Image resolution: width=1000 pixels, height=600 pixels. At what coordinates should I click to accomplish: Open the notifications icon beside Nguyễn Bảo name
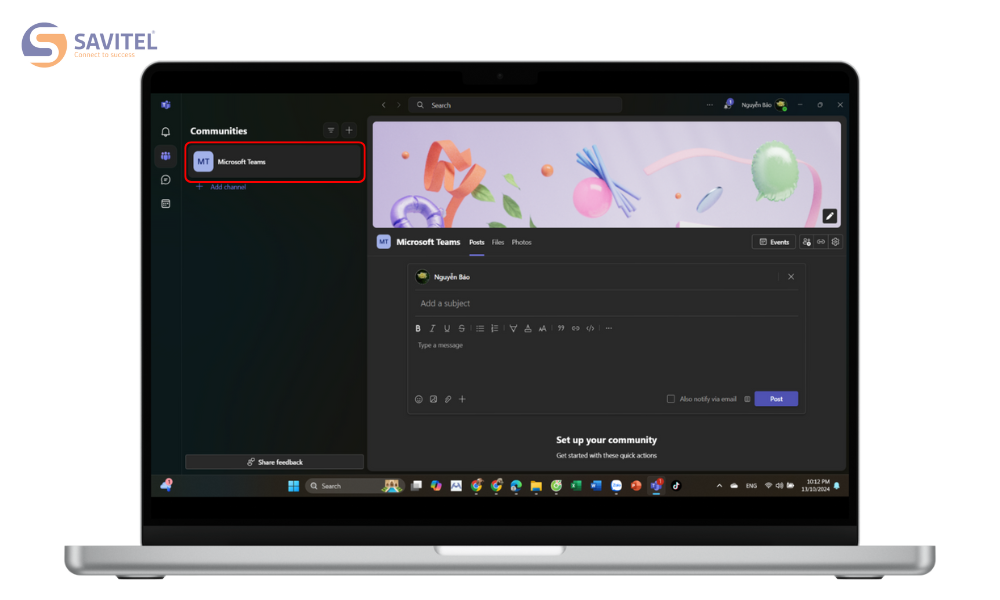pos(728,105)
